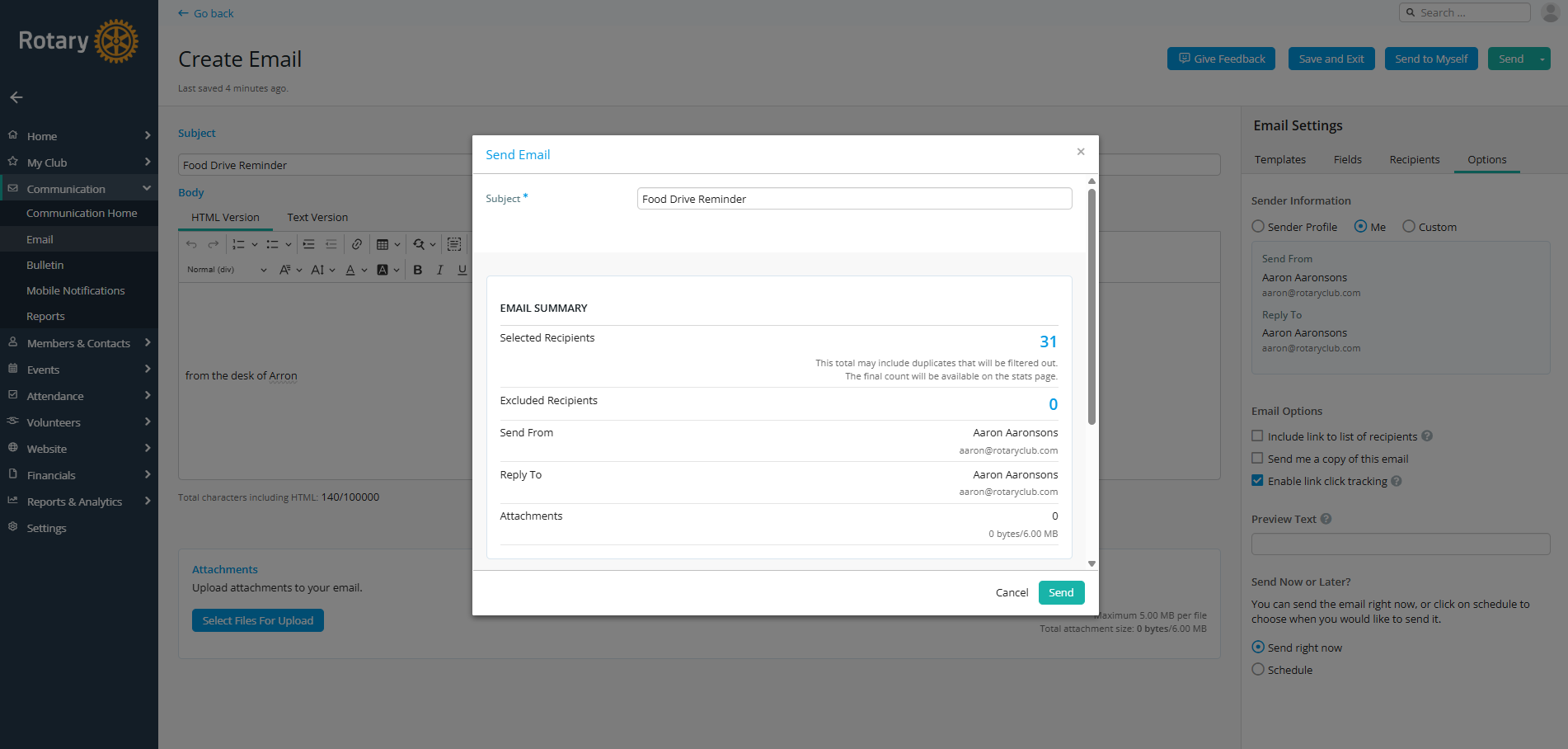Collapse sidebar using the left arrow icon

pyautogui.click(x=16, y=97)
